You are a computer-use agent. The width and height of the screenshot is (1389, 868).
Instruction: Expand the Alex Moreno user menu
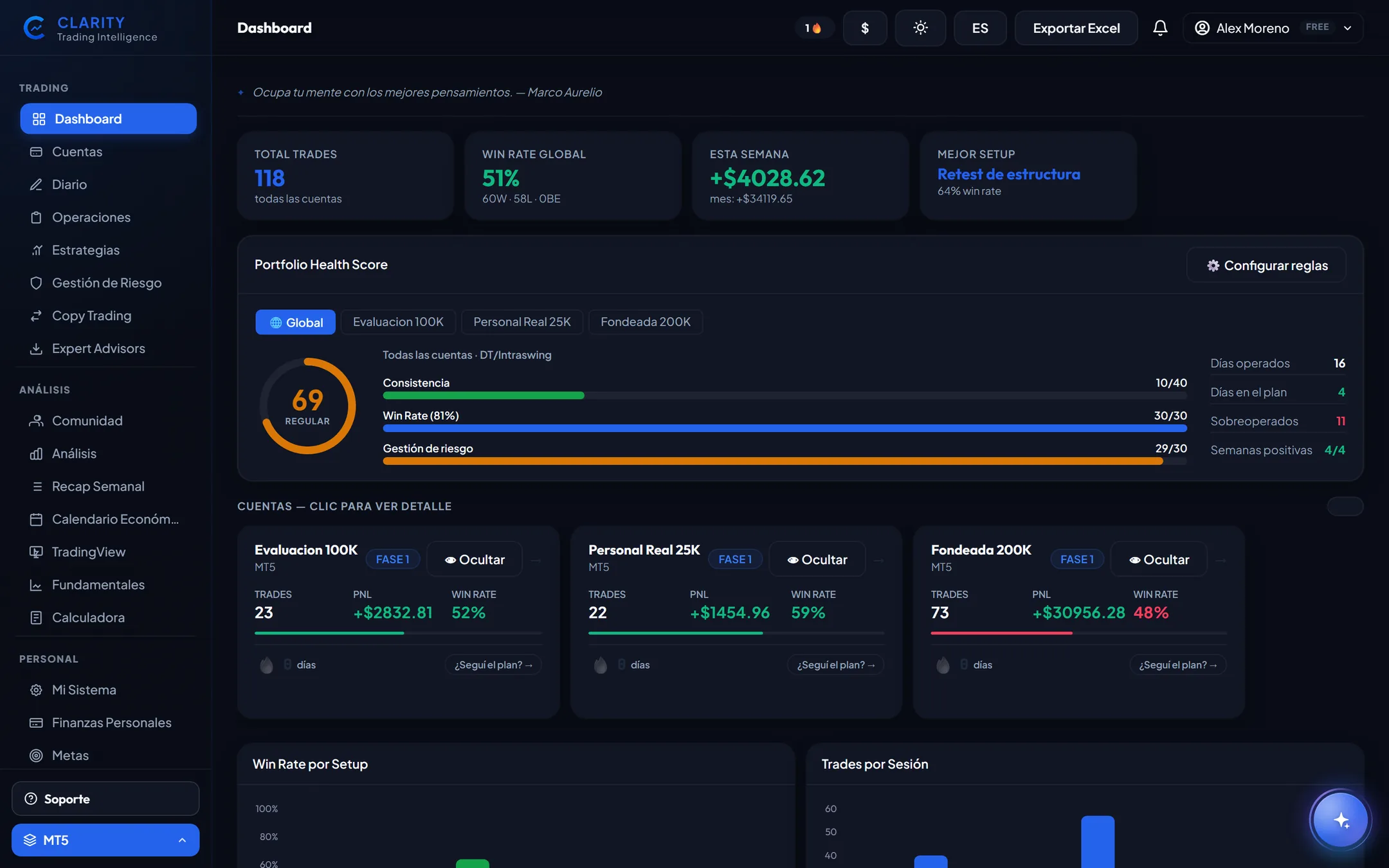point(1273,28)
